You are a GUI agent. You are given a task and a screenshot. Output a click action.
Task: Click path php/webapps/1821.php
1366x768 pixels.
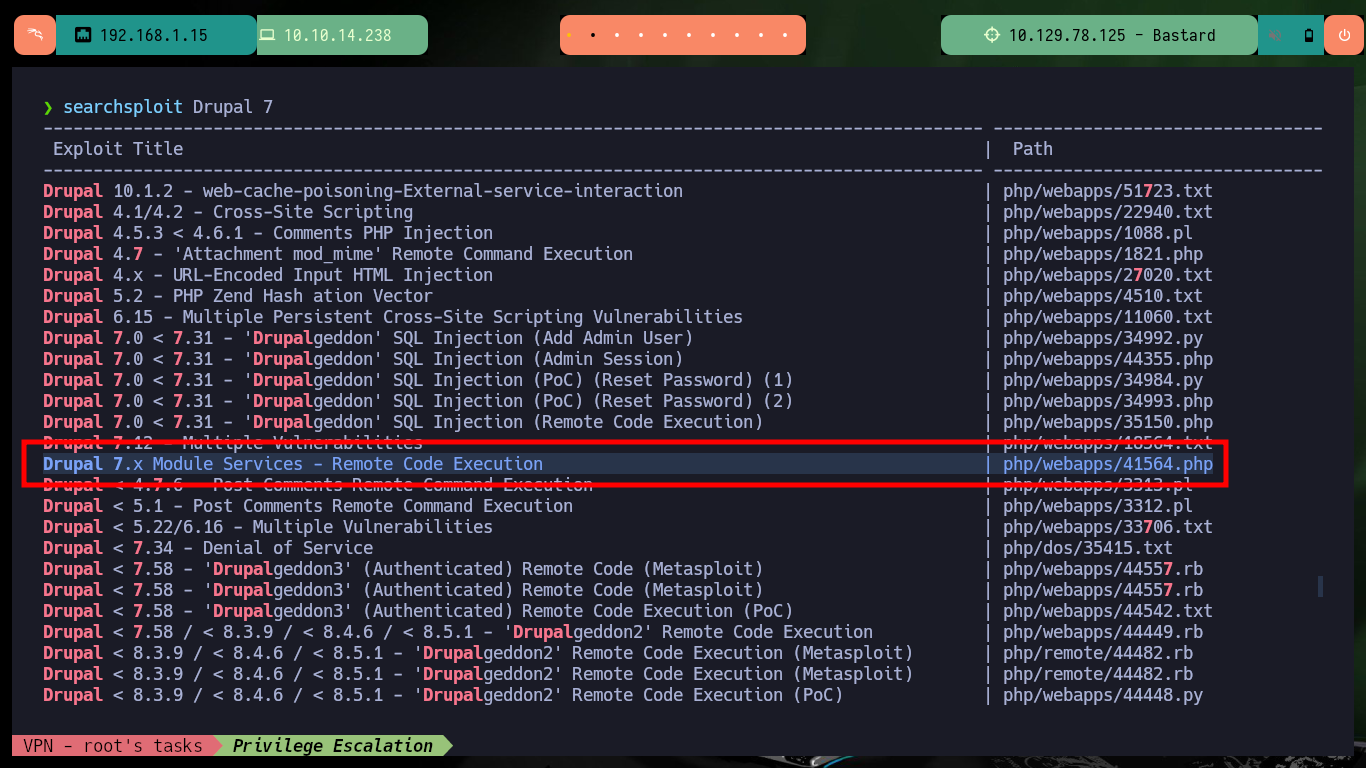pyautogui.click(x=1103, y=254)
